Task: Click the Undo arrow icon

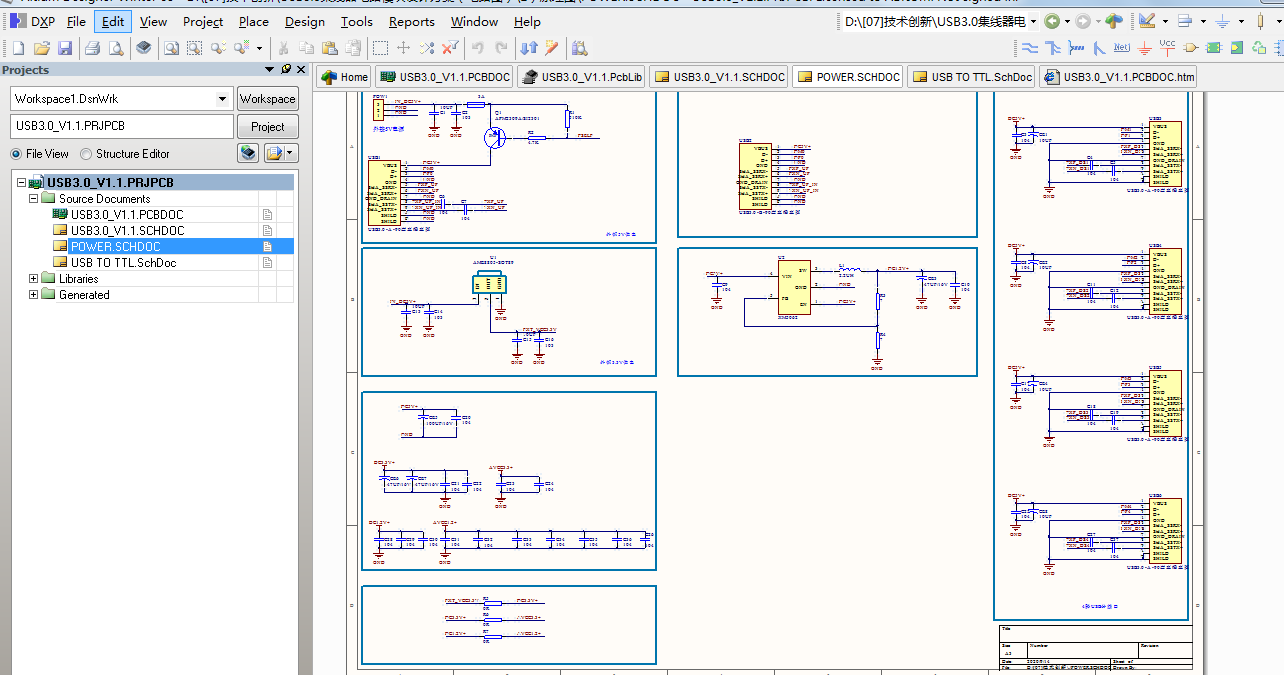Action: [478, 47]
